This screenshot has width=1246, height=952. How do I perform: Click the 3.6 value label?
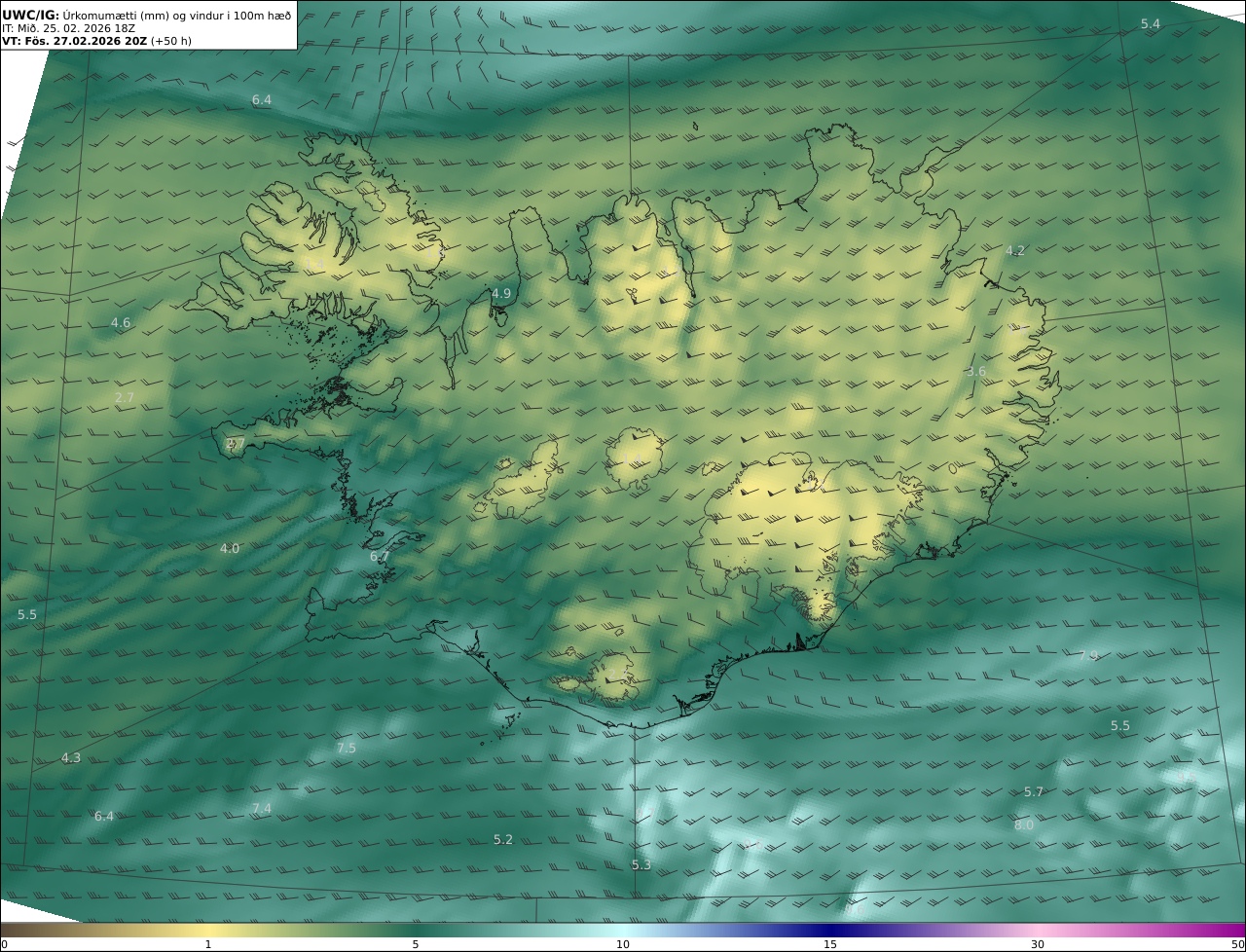click(x=976, y=371)
